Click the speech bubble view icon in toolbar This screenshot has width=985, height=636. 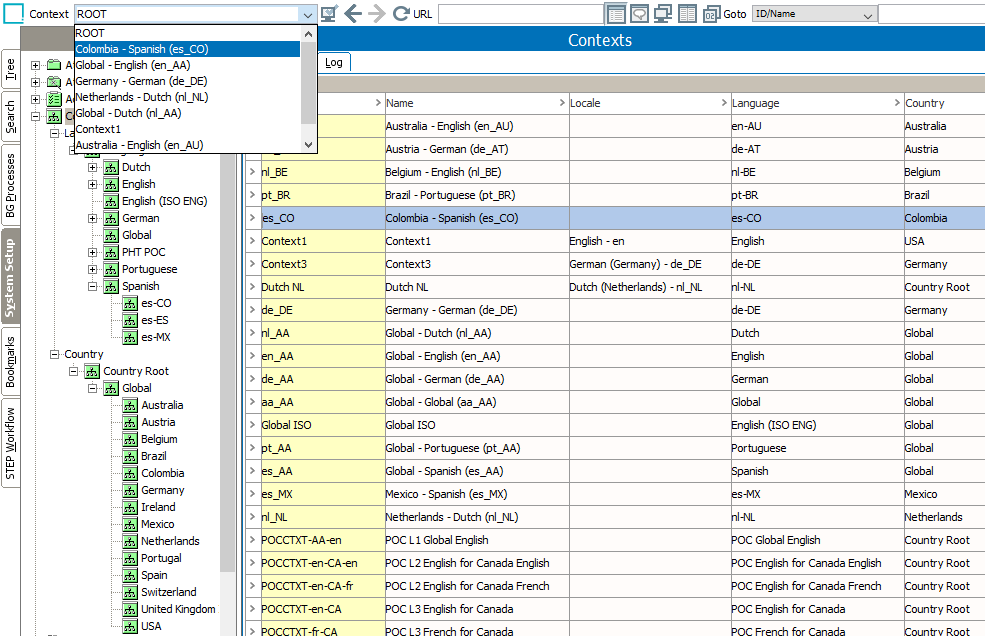tap(639, 14)
